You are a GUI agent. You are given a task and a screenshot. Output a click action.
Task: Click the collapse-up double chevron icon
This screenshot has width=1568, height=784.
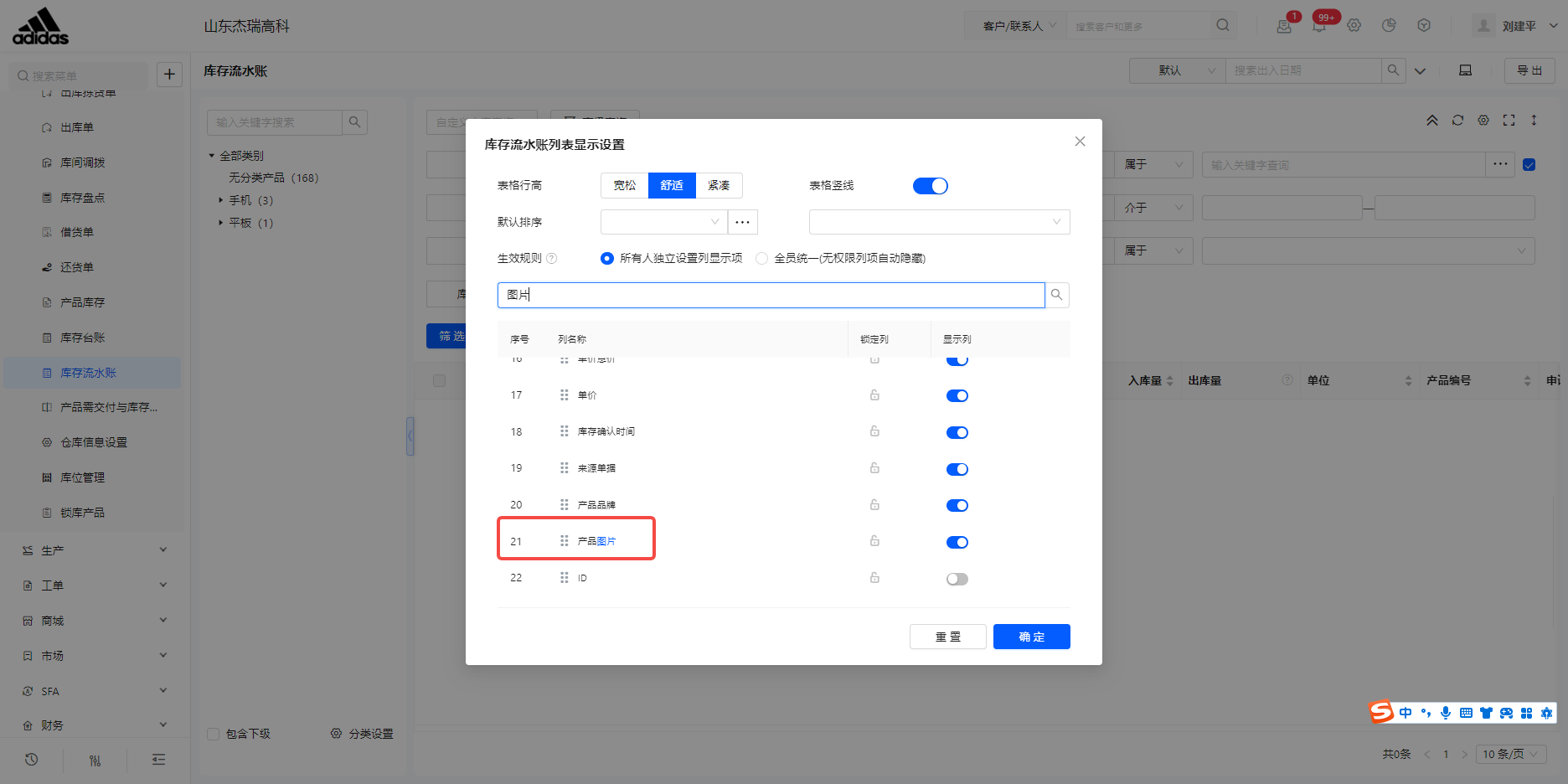pos(1432,121)
